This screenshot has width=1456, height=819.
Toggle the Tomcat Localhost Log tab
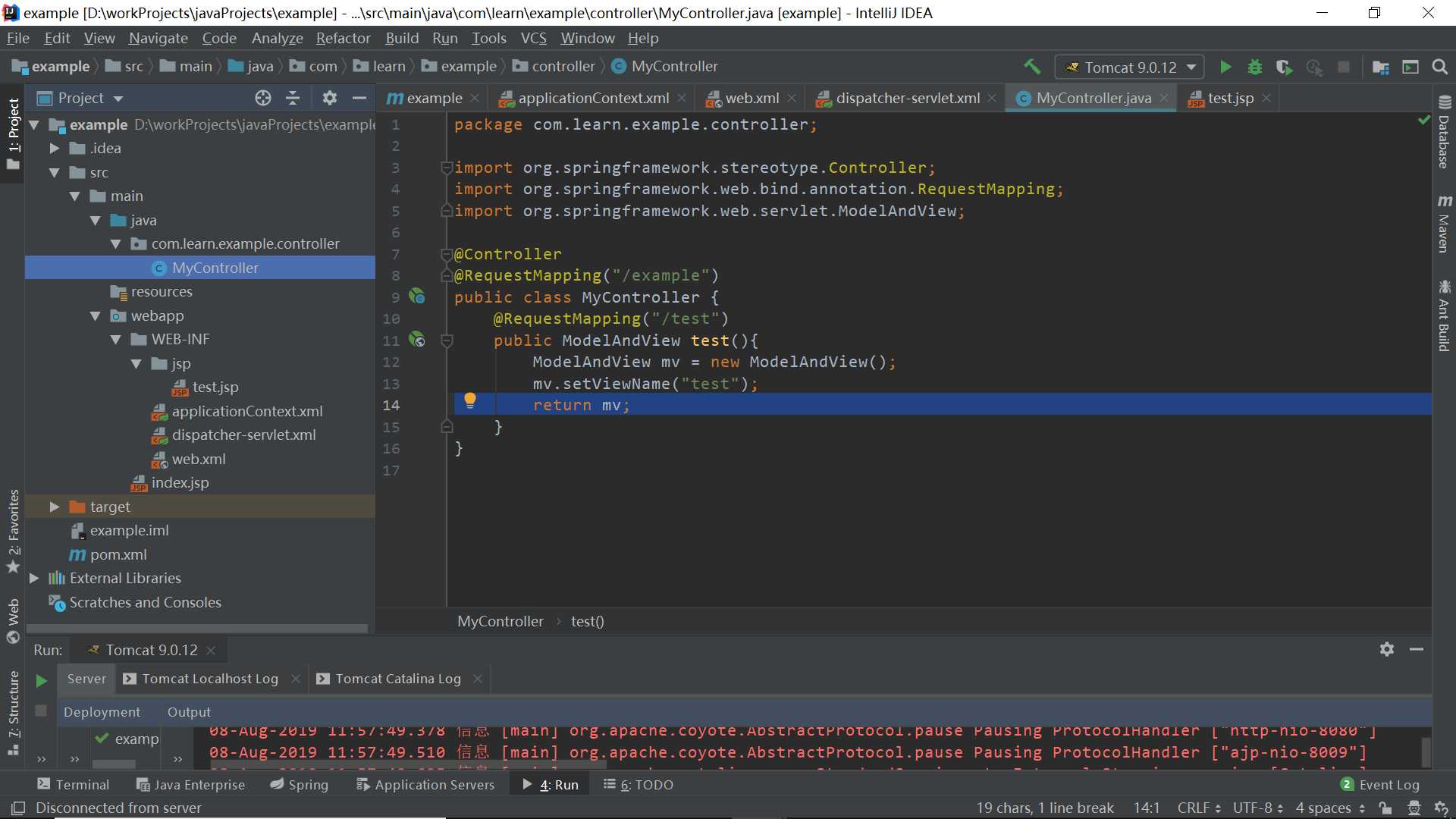click(210, 678)
